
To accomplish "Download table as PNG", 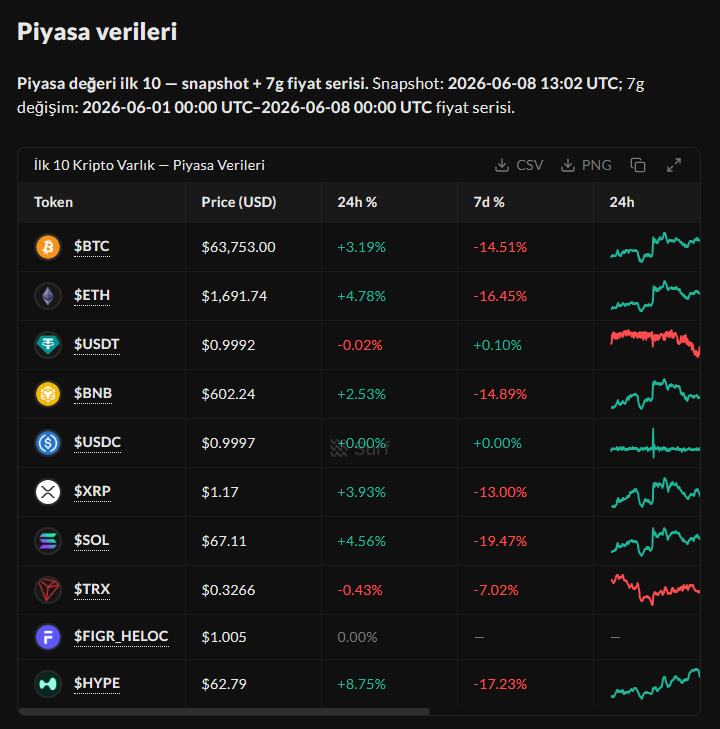I will point(586,165).
